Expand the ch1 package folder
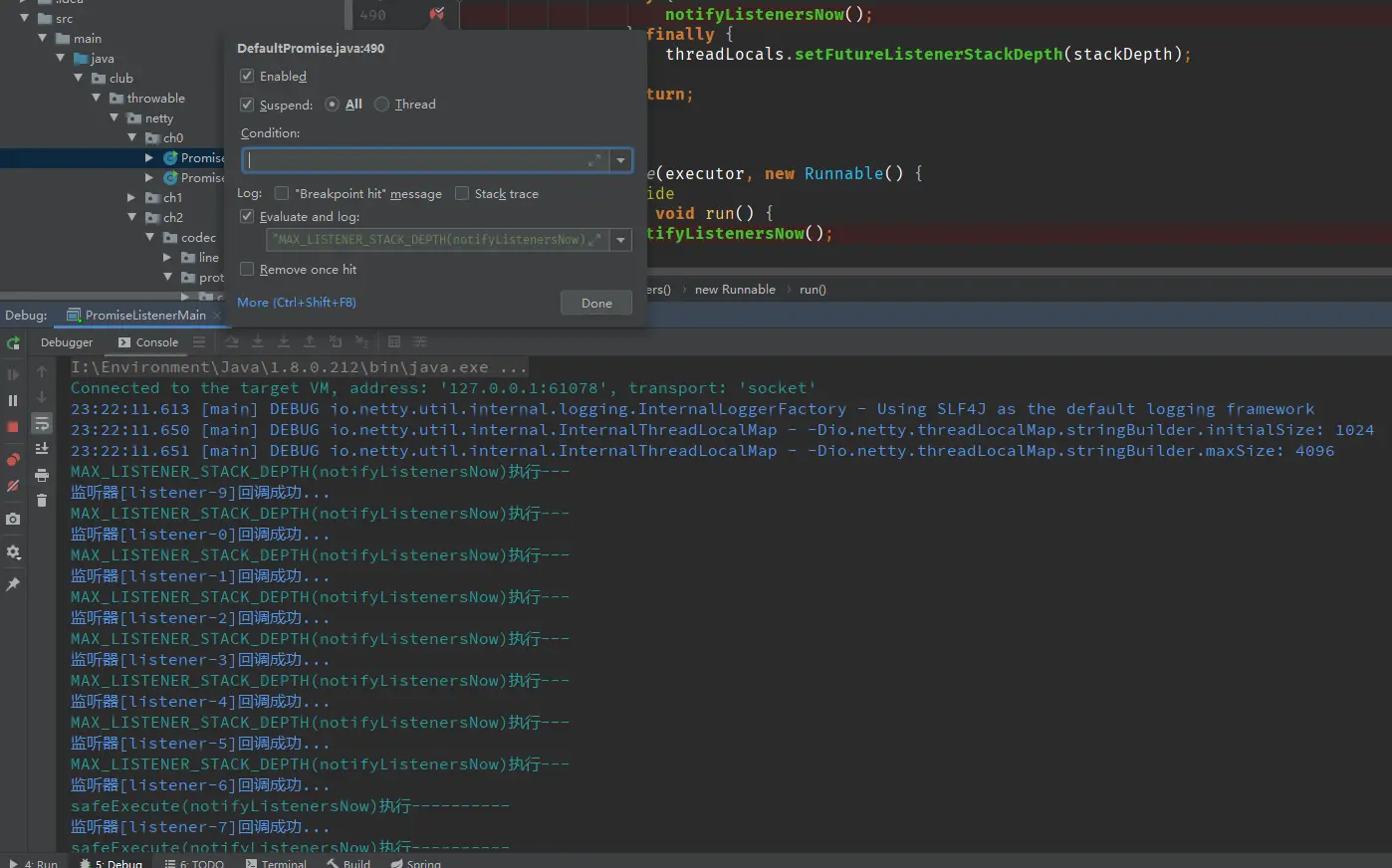The image size is (1392, 868). 131,198
